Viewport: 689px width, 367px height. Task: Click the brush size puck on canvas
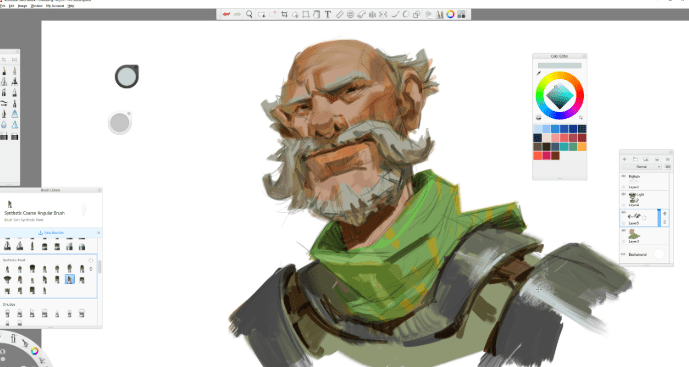pos(120,123)
